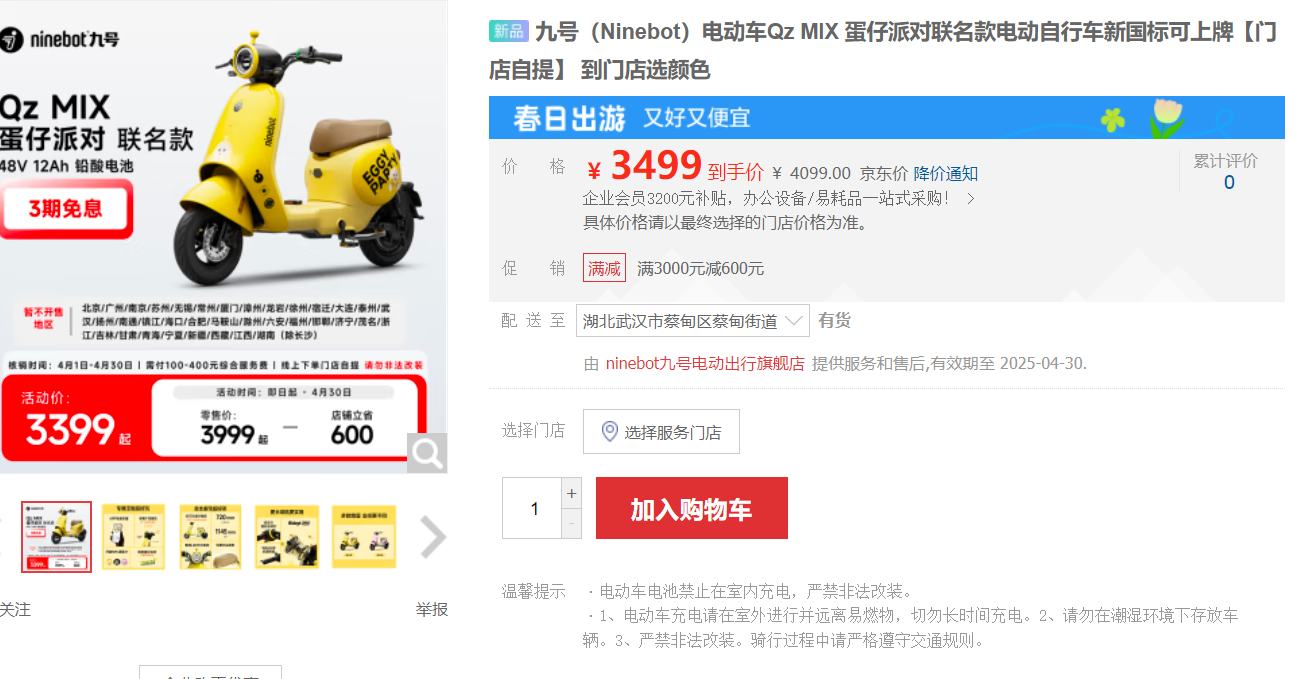Click the magnifier icon on product image
This screenshot has width=1297, height=679.
(427, 453)
